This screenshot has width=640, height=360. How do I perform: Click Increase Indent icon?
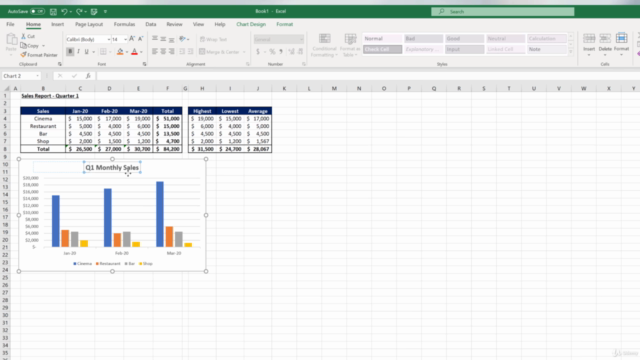[x=190, y=51]
